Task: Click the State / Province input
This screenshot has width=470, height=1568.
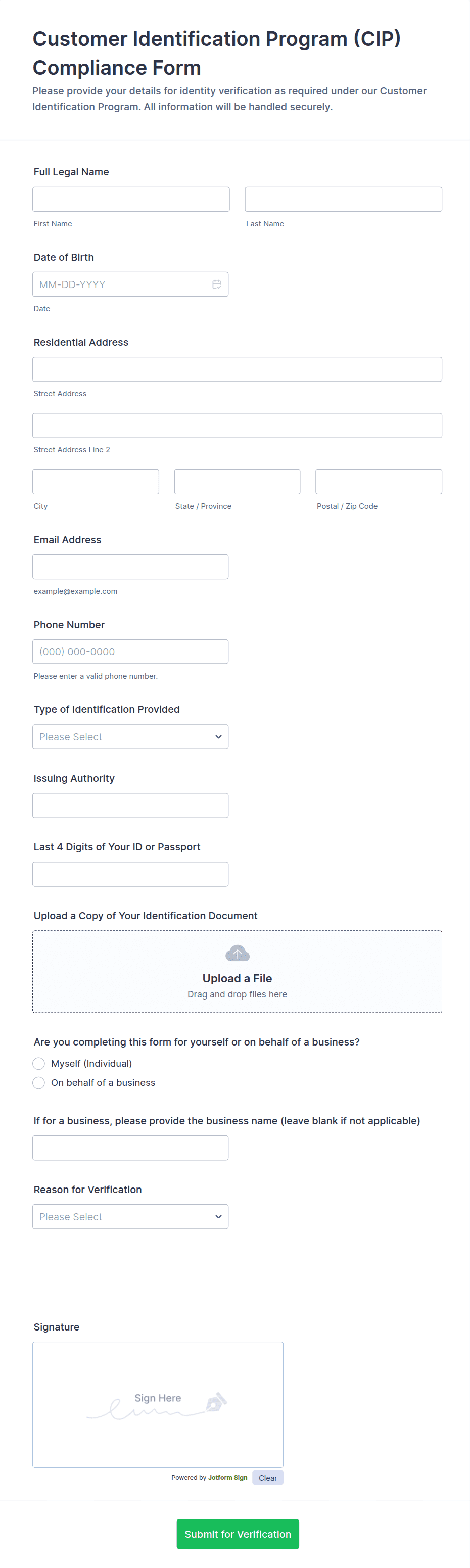Action: (x=237, y=482)
